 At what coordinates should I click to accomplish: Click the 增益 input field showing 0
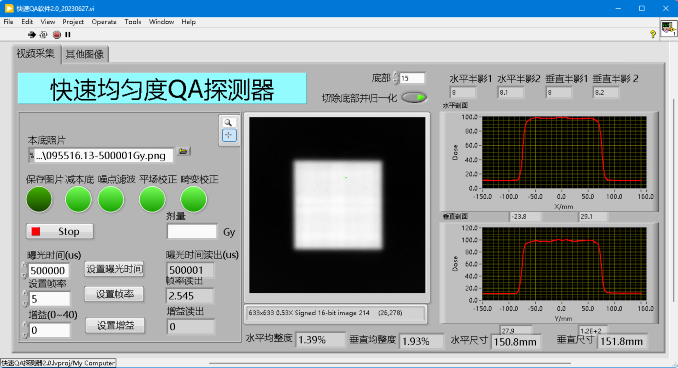(49, 330)
